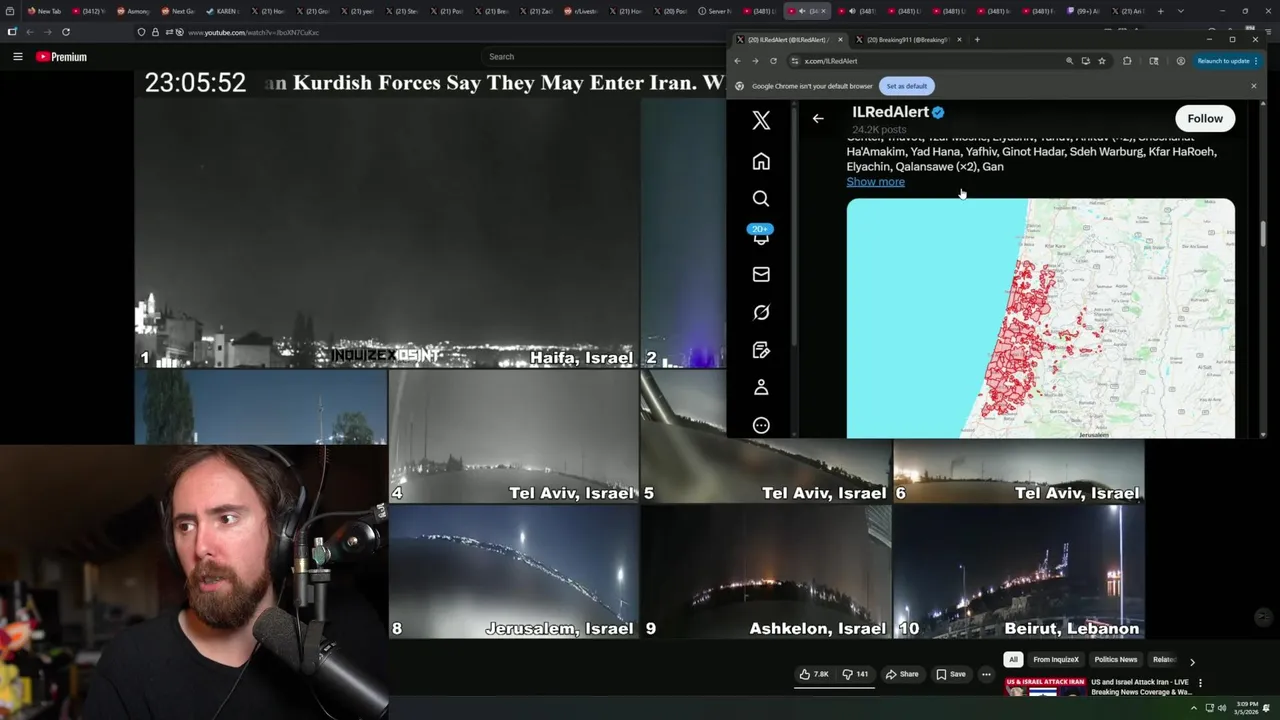Click the Haifa, Israel camera feed
The height and width of the screenshot is (720, 1280).
(x=387, y=233)
